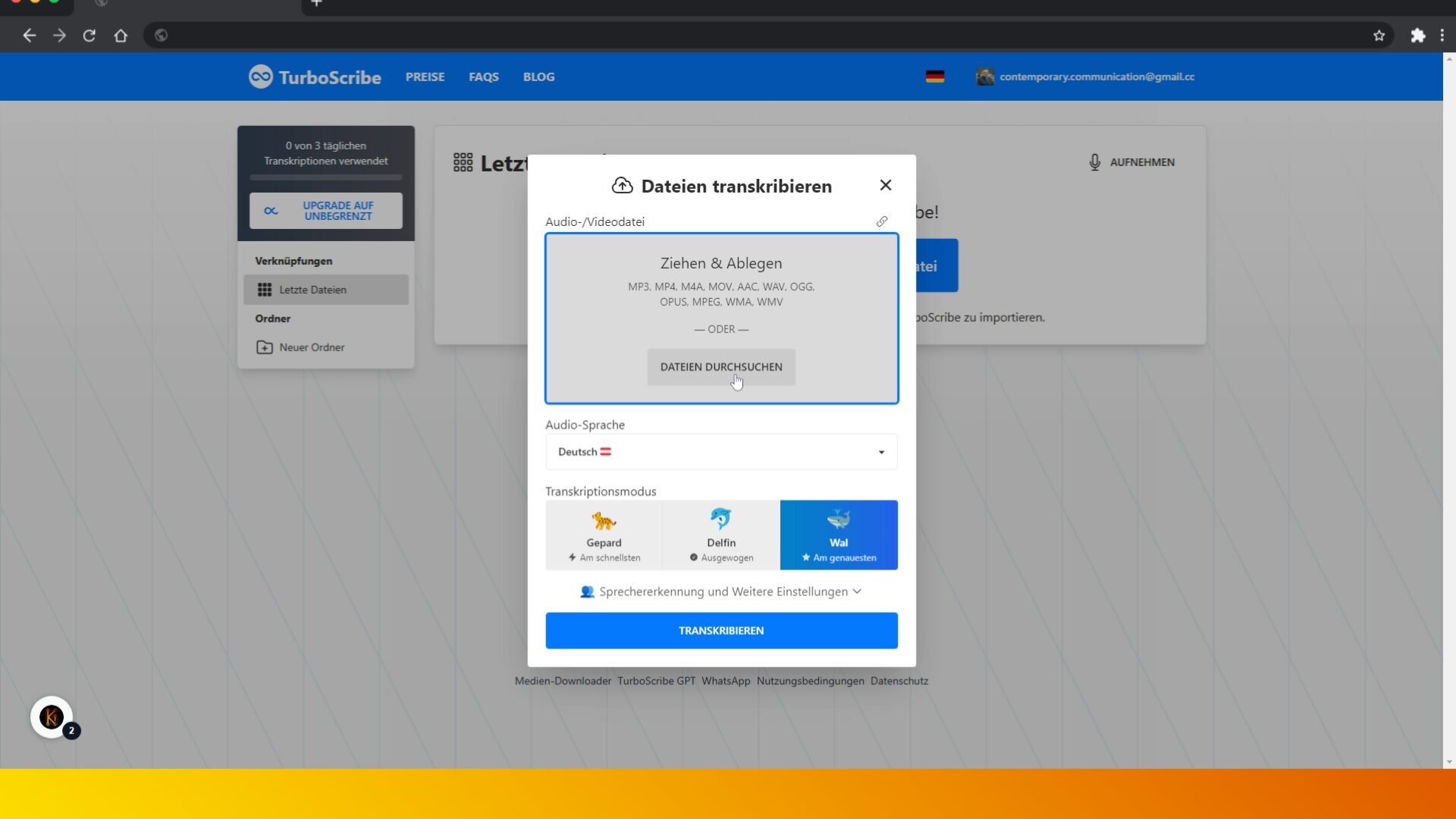Open the BLOG page
This screenshot has height=819, width=1456.
(x=538, y=77)
